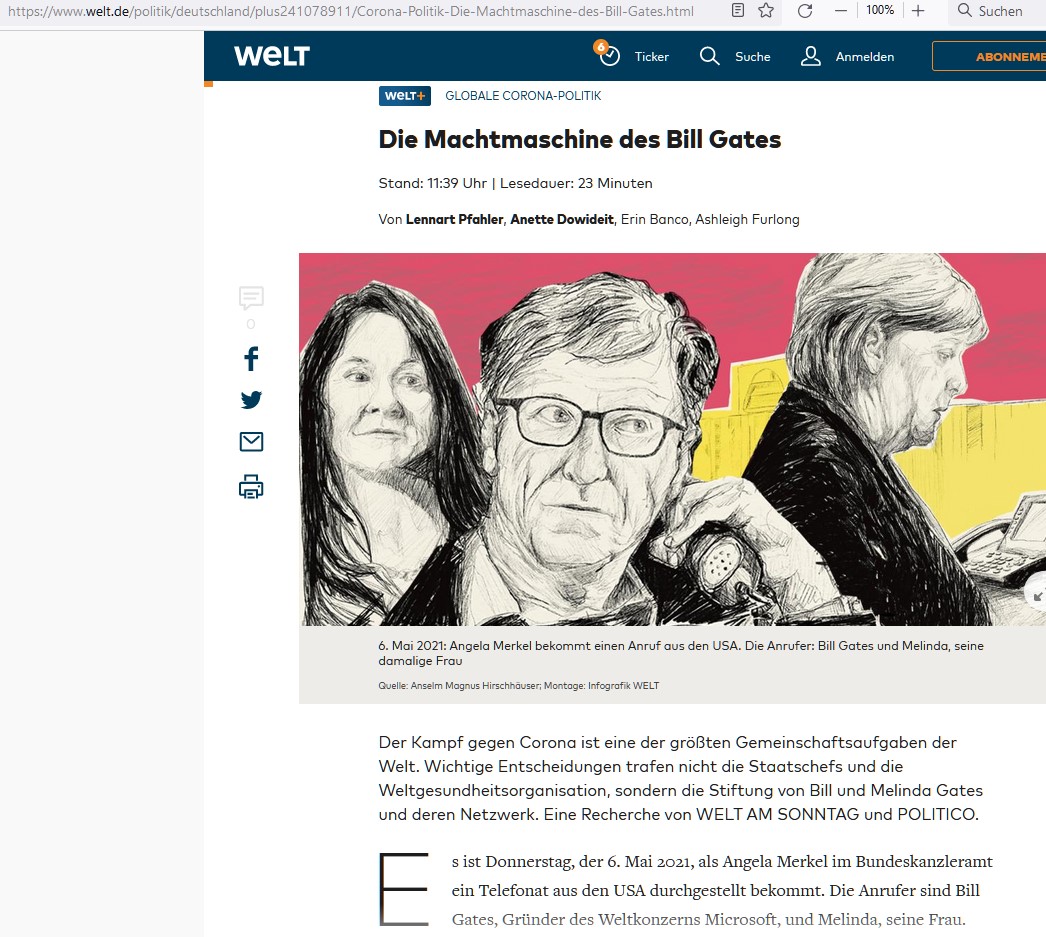Open Anmelden user profile icon

tap(811, 56)
